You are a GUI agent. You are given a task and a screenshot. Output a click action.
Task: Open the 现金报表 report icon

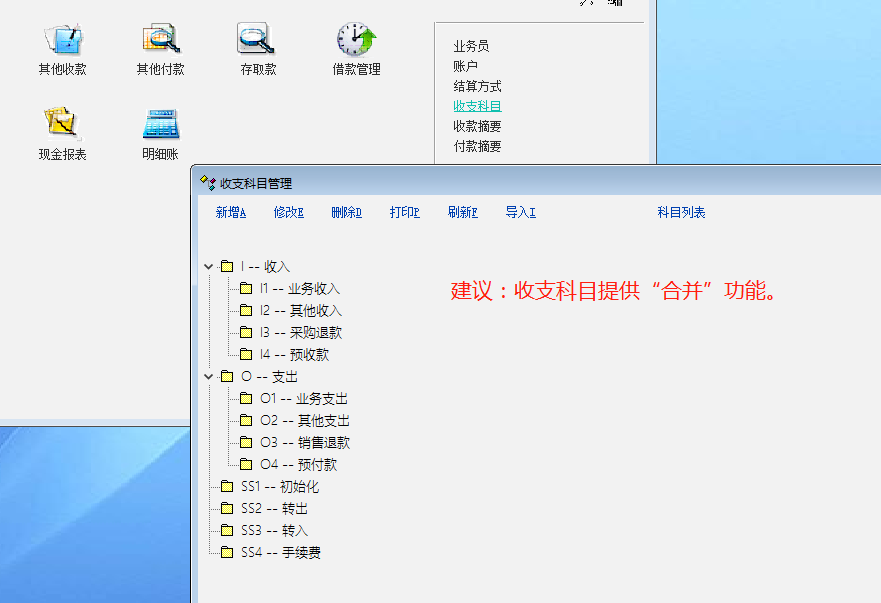click(62, 123)
